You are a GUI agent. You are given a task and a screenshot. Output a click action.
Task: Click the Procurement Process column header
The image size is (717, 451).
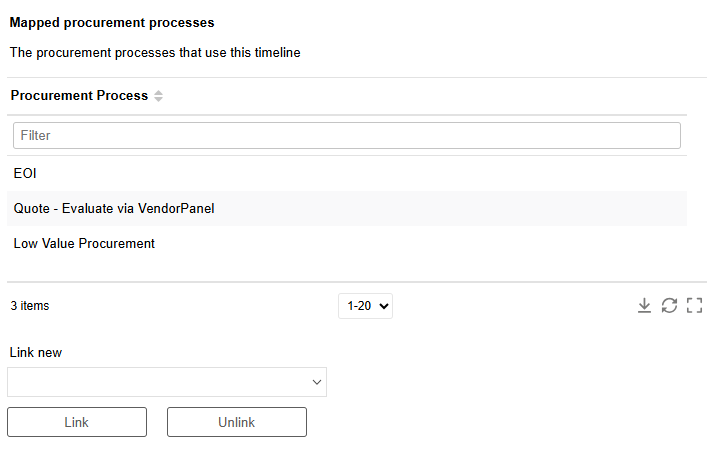pos(80,96)
